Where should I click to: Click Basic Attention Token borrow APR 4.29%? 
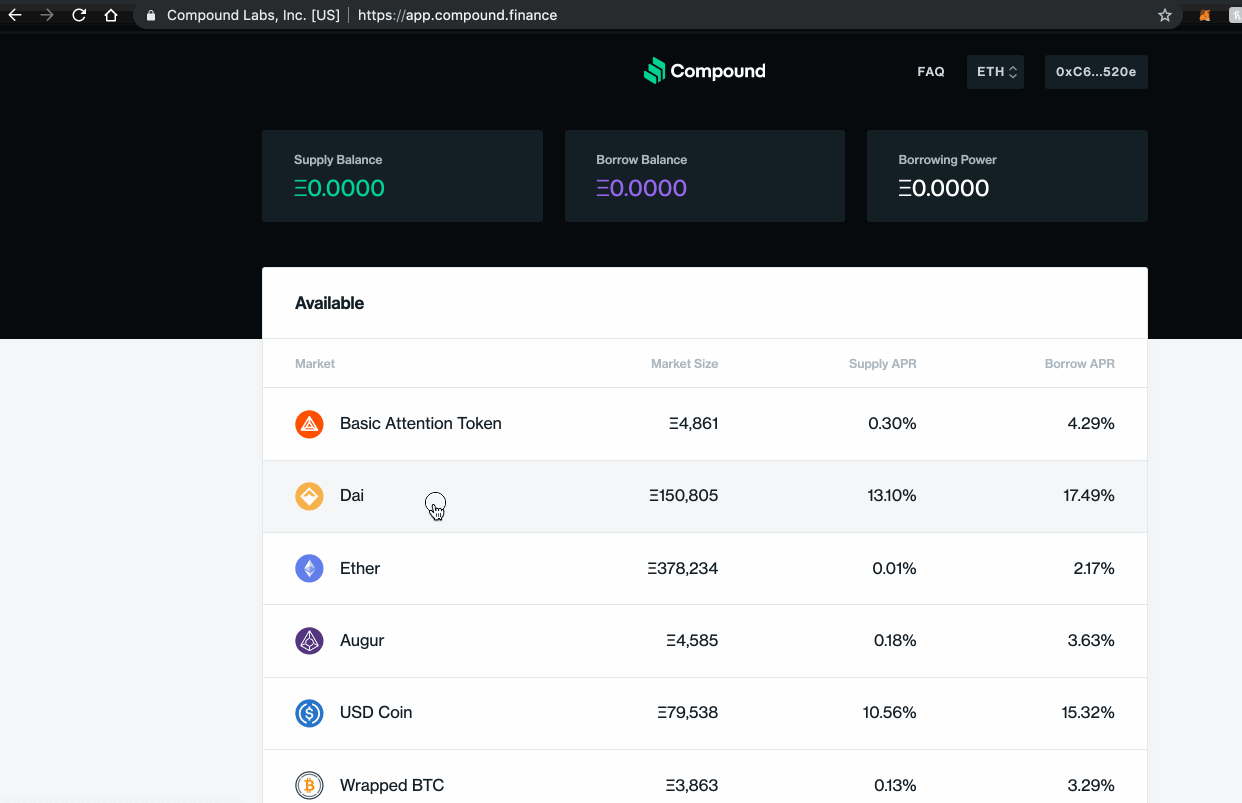[x=1091, y=424]
